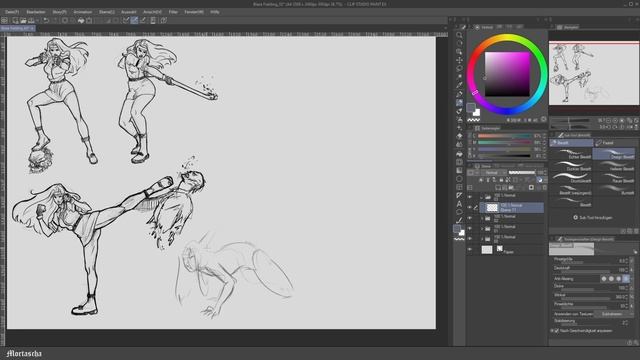This screenshot has width=640, height=360.
Task: Open the layer blend mode Normal dropdown
Action: click(x=493, y=173)
